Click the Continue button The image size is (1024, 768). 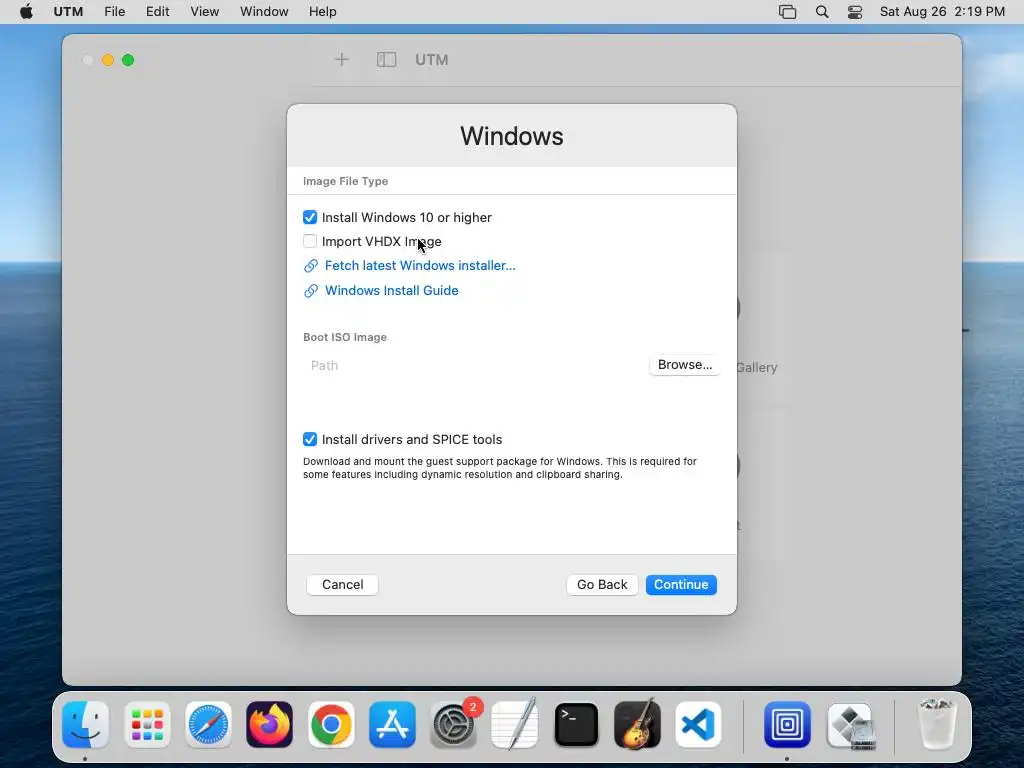(681, 584)
